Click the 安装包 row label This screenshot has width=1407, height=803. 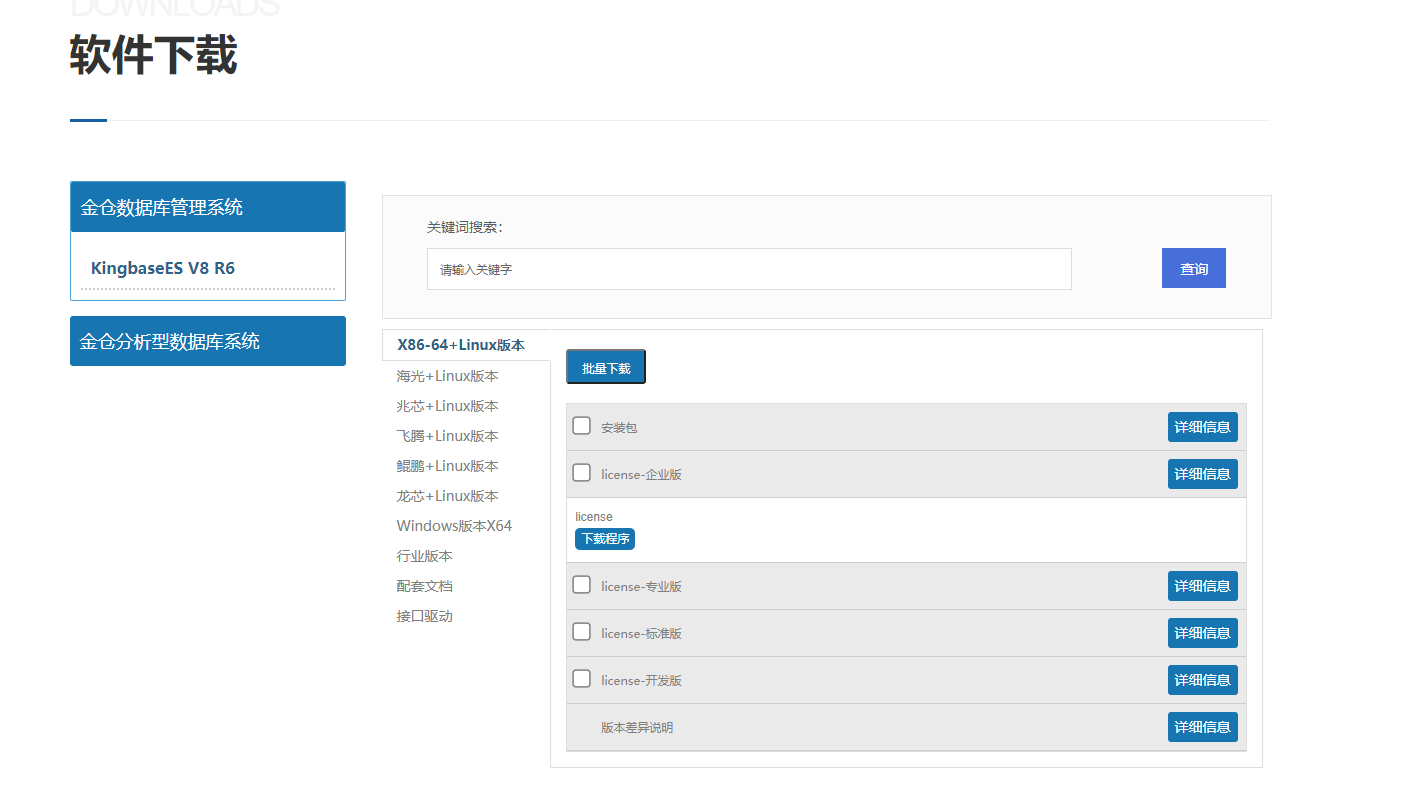pyautogui.click(x=619, y=428)
